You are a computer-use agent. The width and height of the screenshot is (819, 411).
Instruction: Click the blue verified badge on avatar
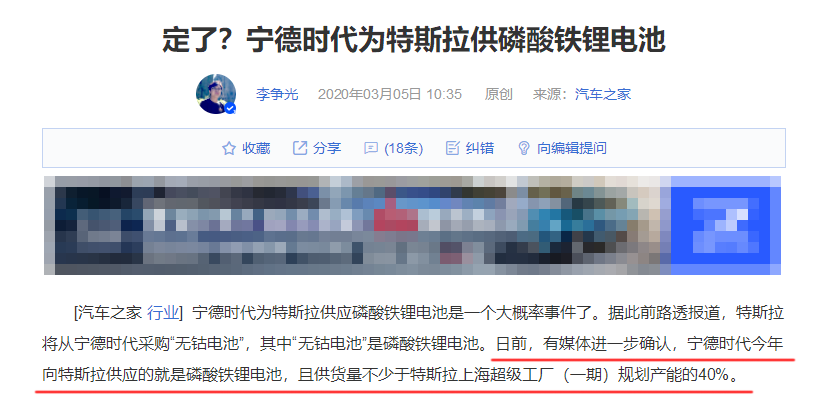230,109
